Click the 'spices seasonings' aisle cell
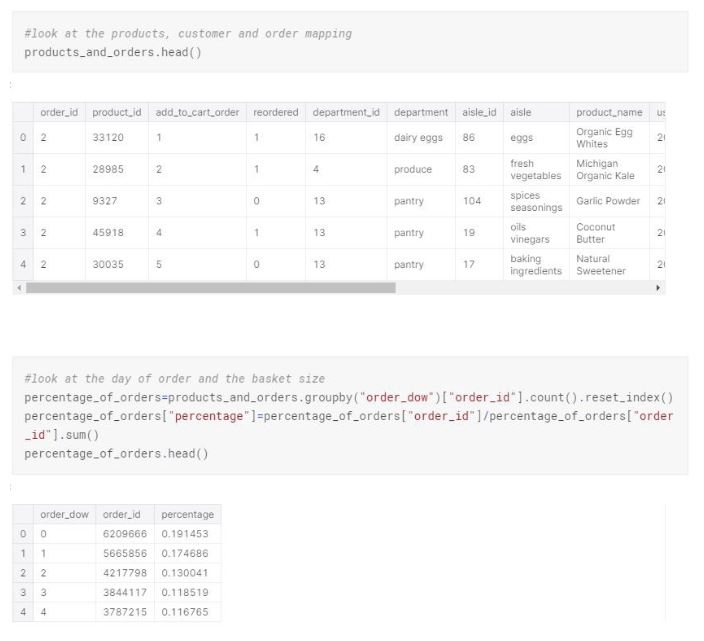The width and height of the screenshot is (704, 641). click(536, 201)
